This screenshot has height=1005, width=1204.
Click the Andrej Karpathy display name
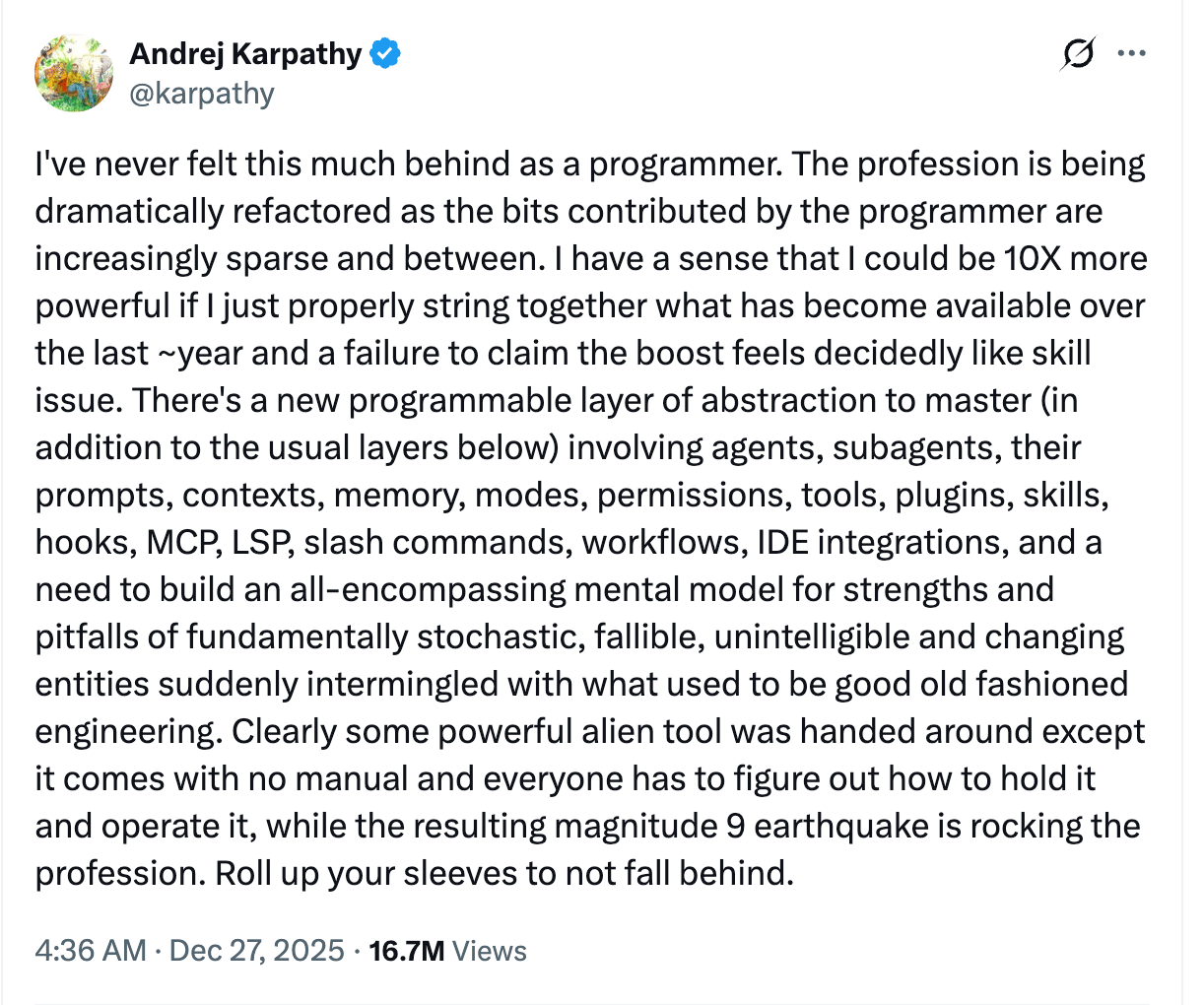(x=245, y=54)
